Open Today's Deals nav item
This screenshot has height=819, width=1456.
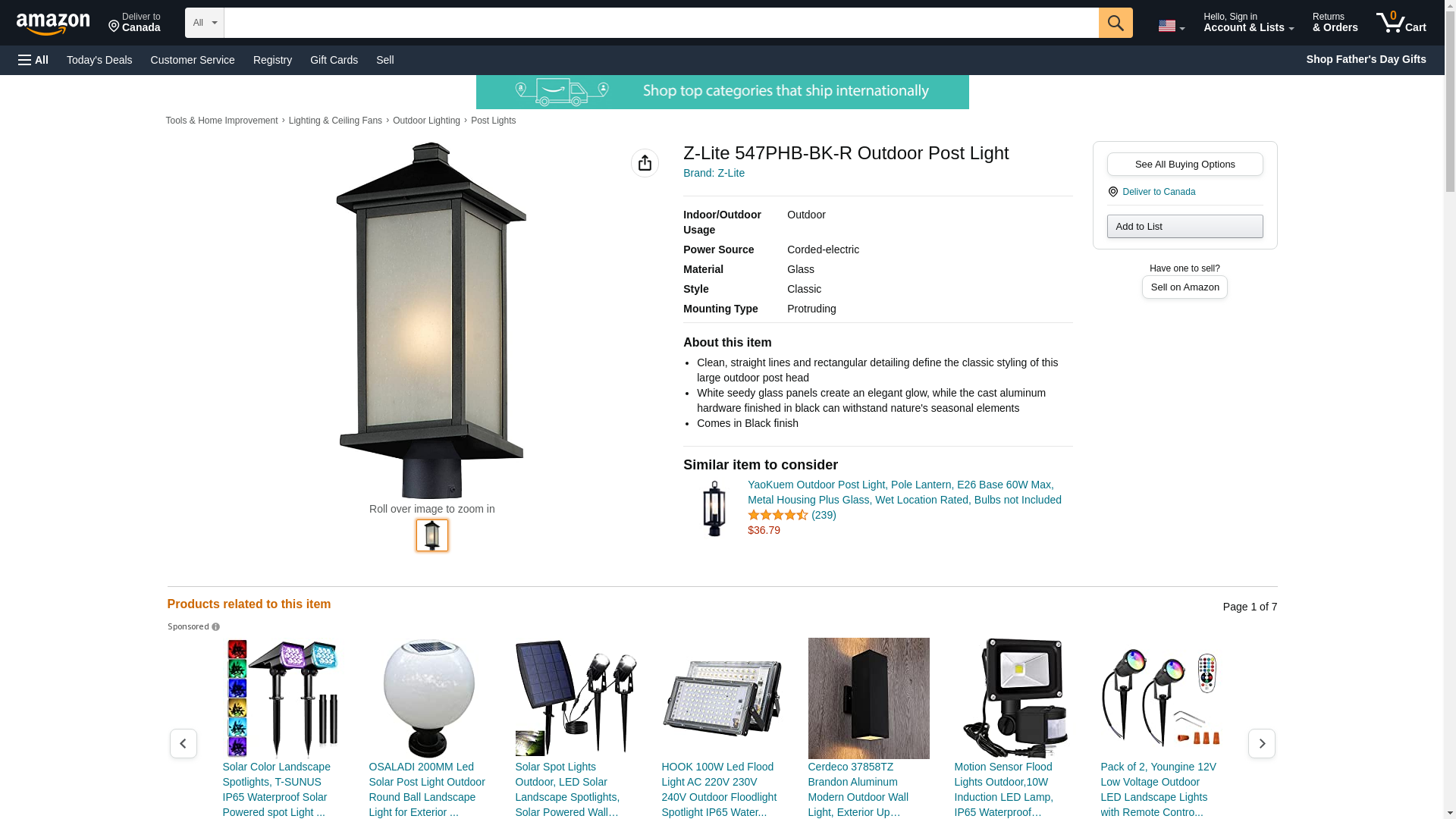coord(99,60)
